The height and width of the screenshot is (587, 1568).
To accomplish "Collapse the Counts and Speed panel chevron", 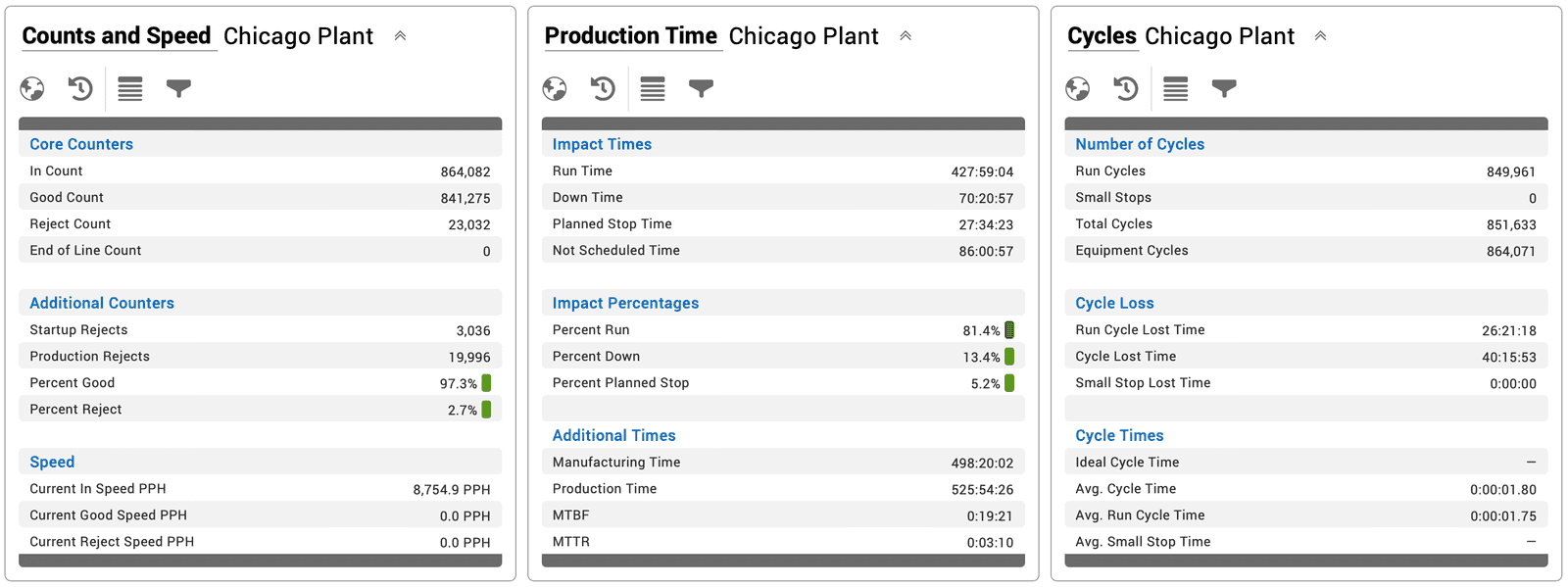I will coord(400,36).
